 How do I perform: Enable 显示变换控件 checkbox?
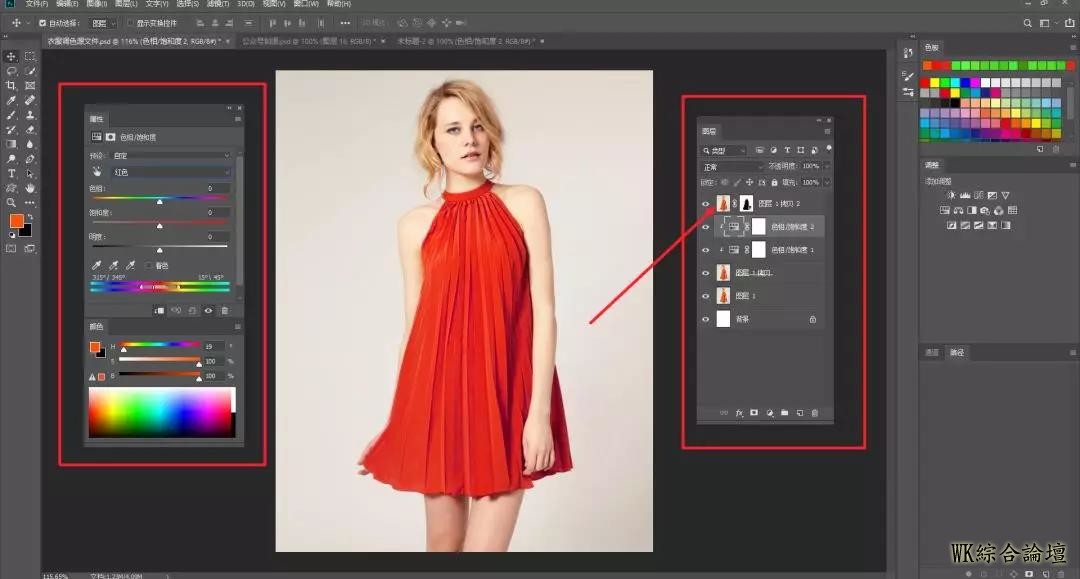point(130,23)
